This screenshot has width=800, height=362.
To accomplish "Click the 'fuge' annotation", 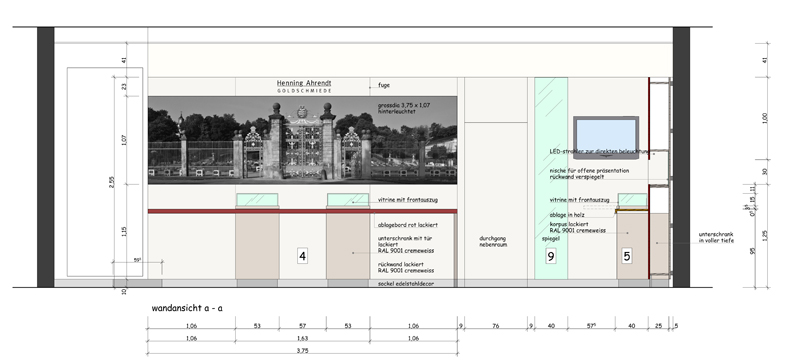I will [x=384, y=85].
